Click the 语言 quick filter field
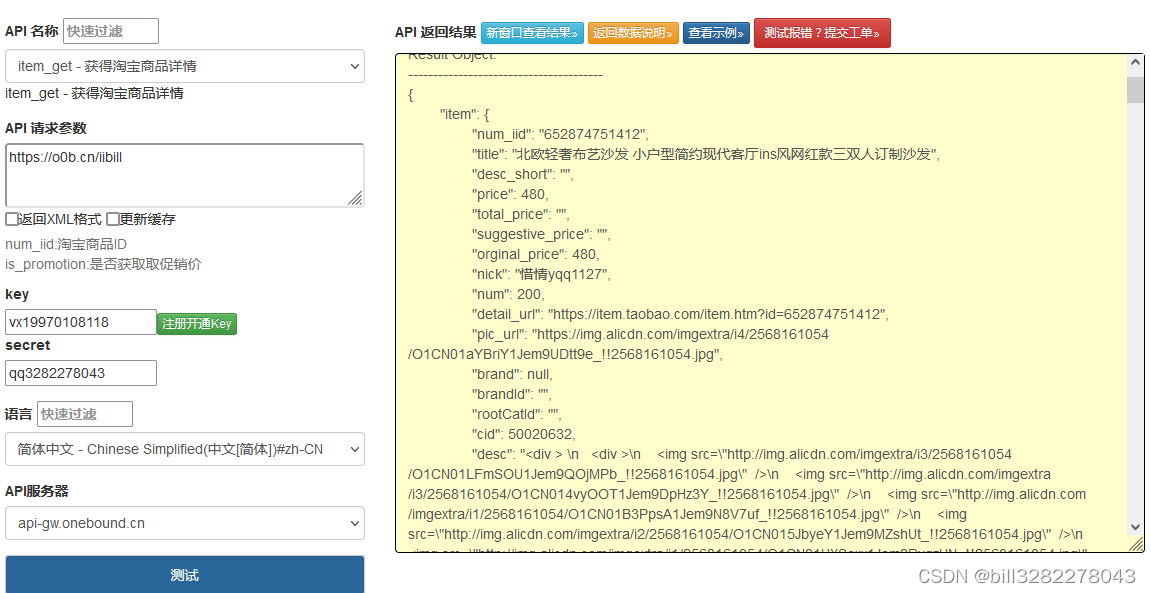 click(85, 414)
